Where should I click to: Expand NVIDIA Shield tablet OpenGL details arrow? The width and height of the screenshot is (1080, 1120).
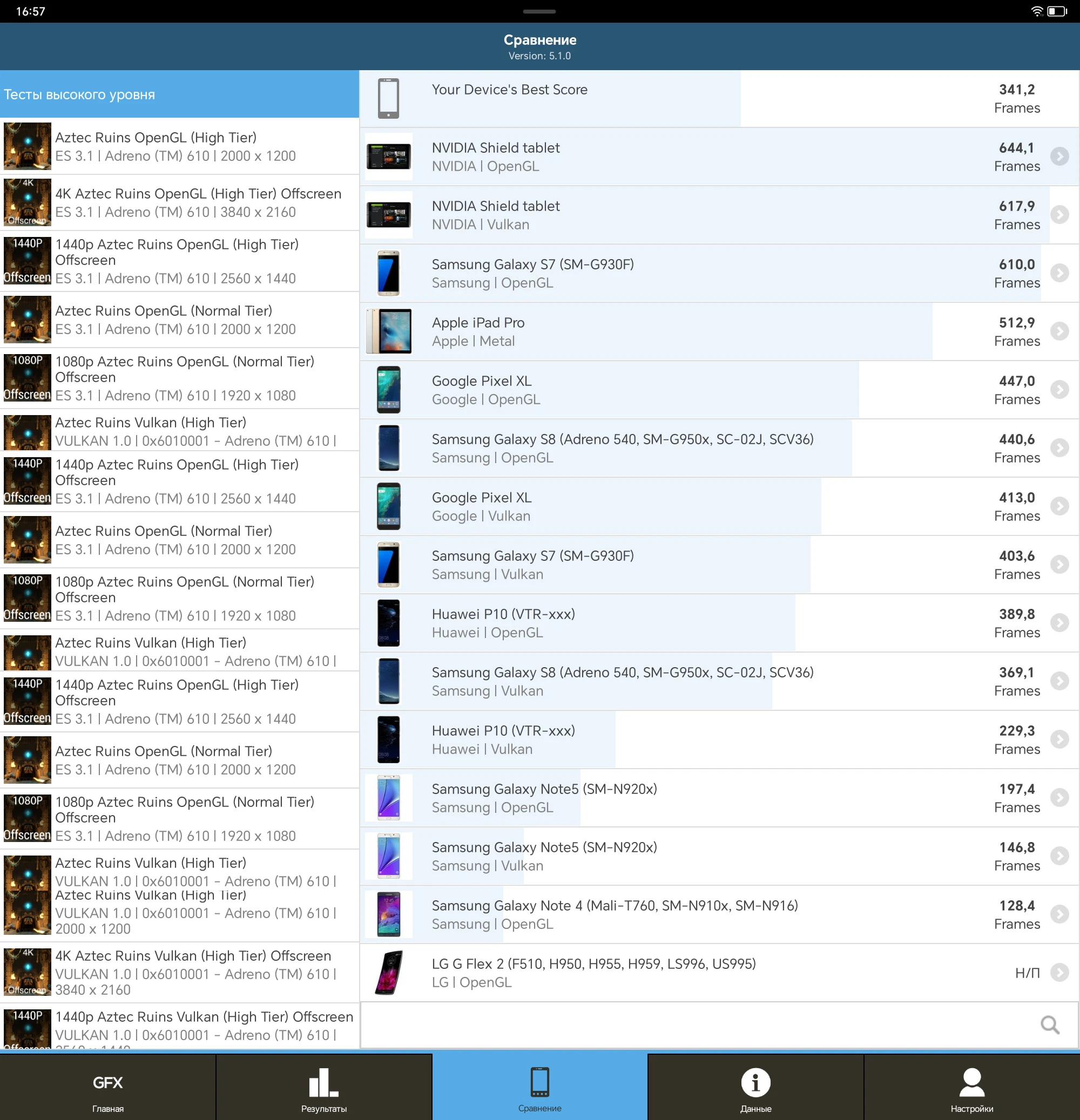(x=1059, y=157)
